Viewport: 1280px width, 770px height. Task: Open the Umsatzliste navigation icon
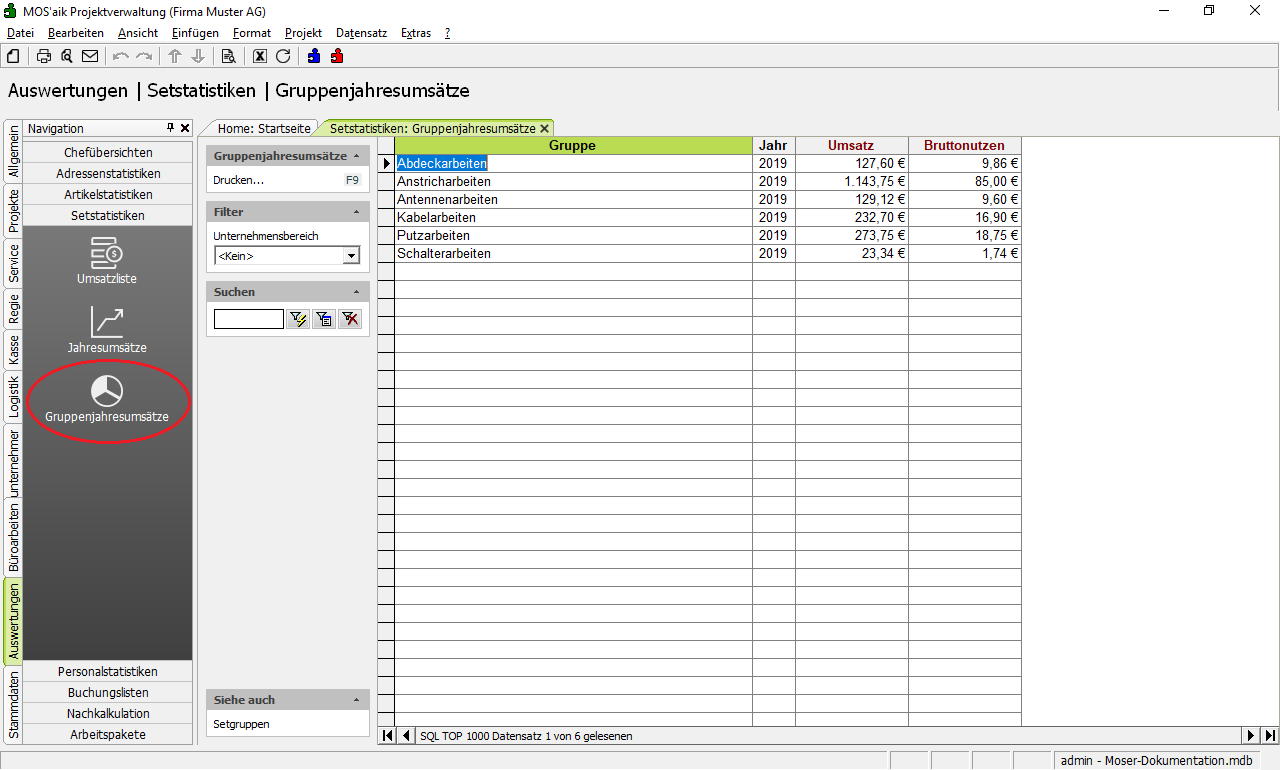tap(107, 260)
